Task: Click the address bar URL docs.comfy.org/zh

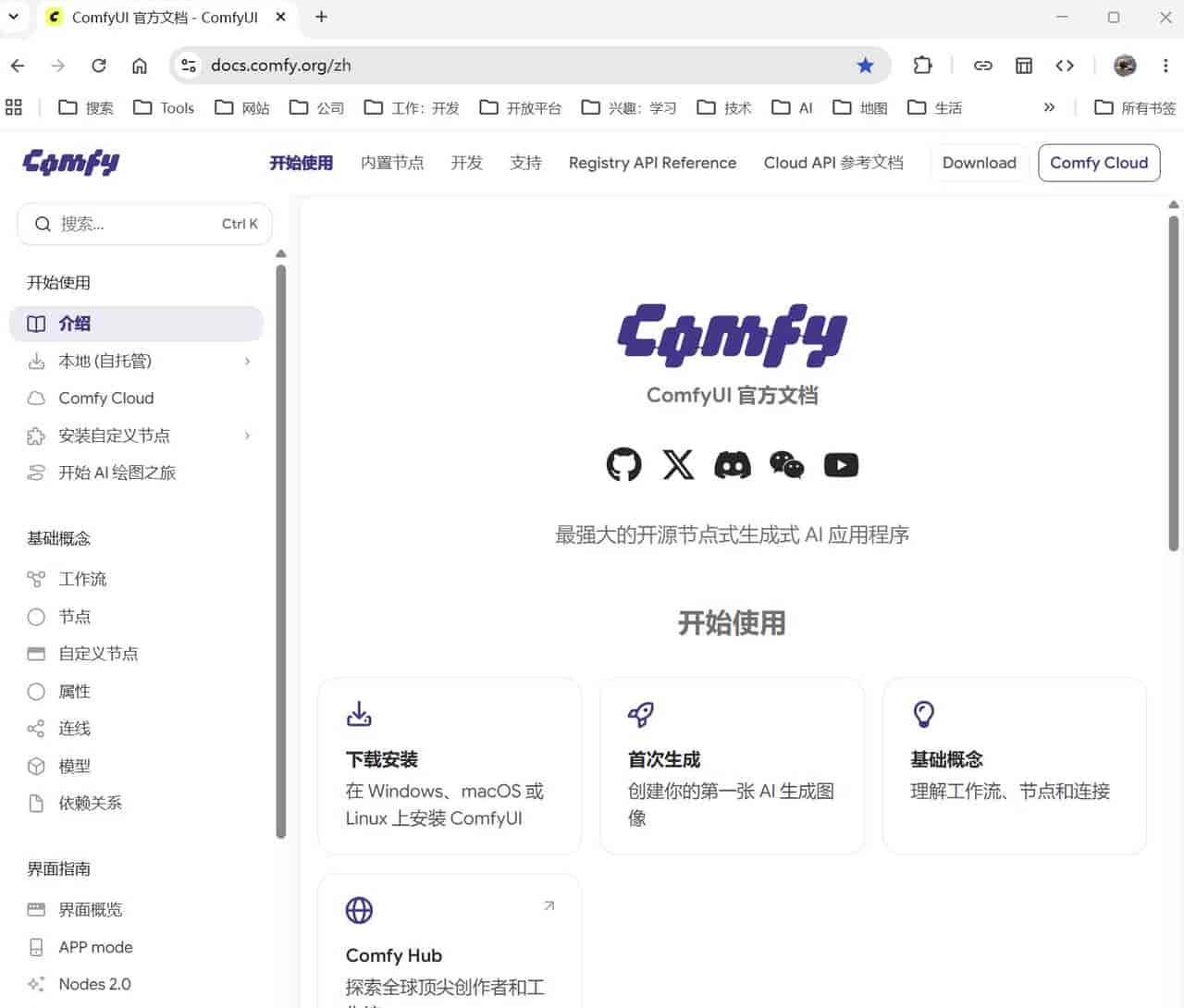Action: point(281,66)
